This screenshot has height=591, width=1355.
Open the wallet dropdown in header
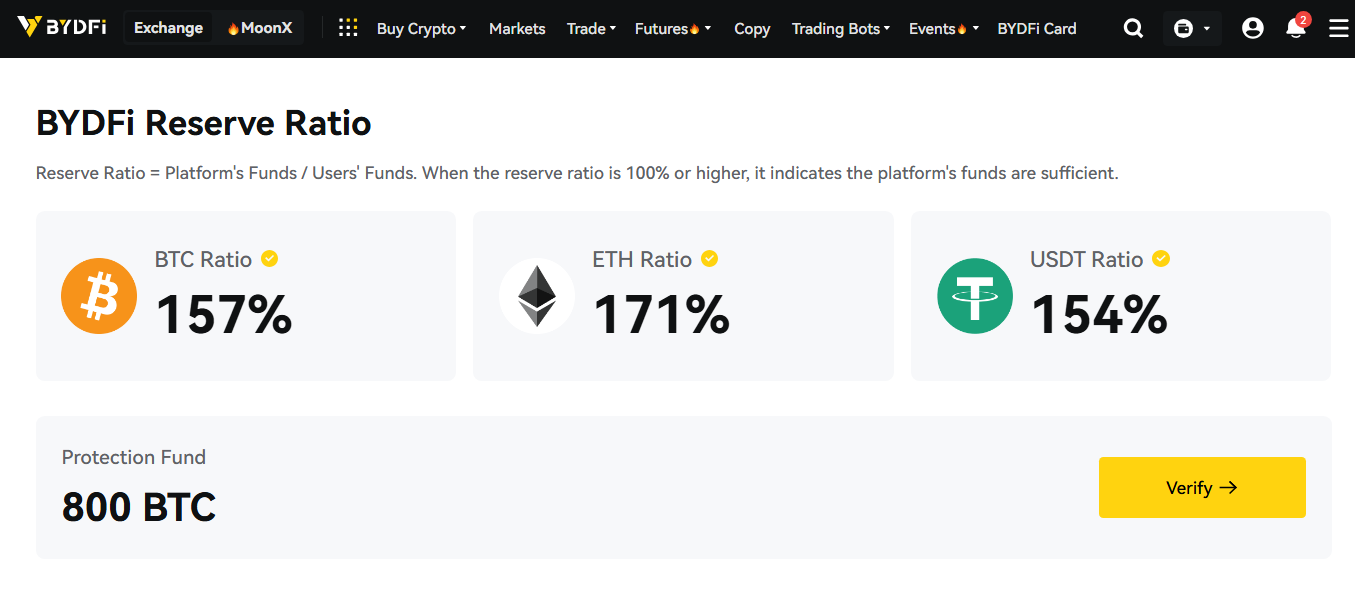pos(1192,29)
